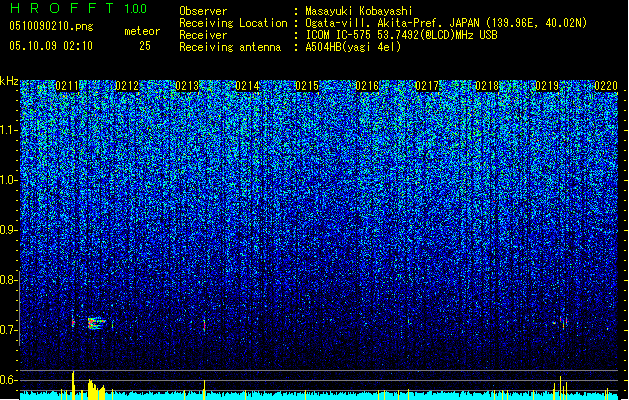Image resolution: width=629 pixels, height=400 pixels.
Task: Click the meteor echo cluster near 0219
Action: (x=561, y=323)
